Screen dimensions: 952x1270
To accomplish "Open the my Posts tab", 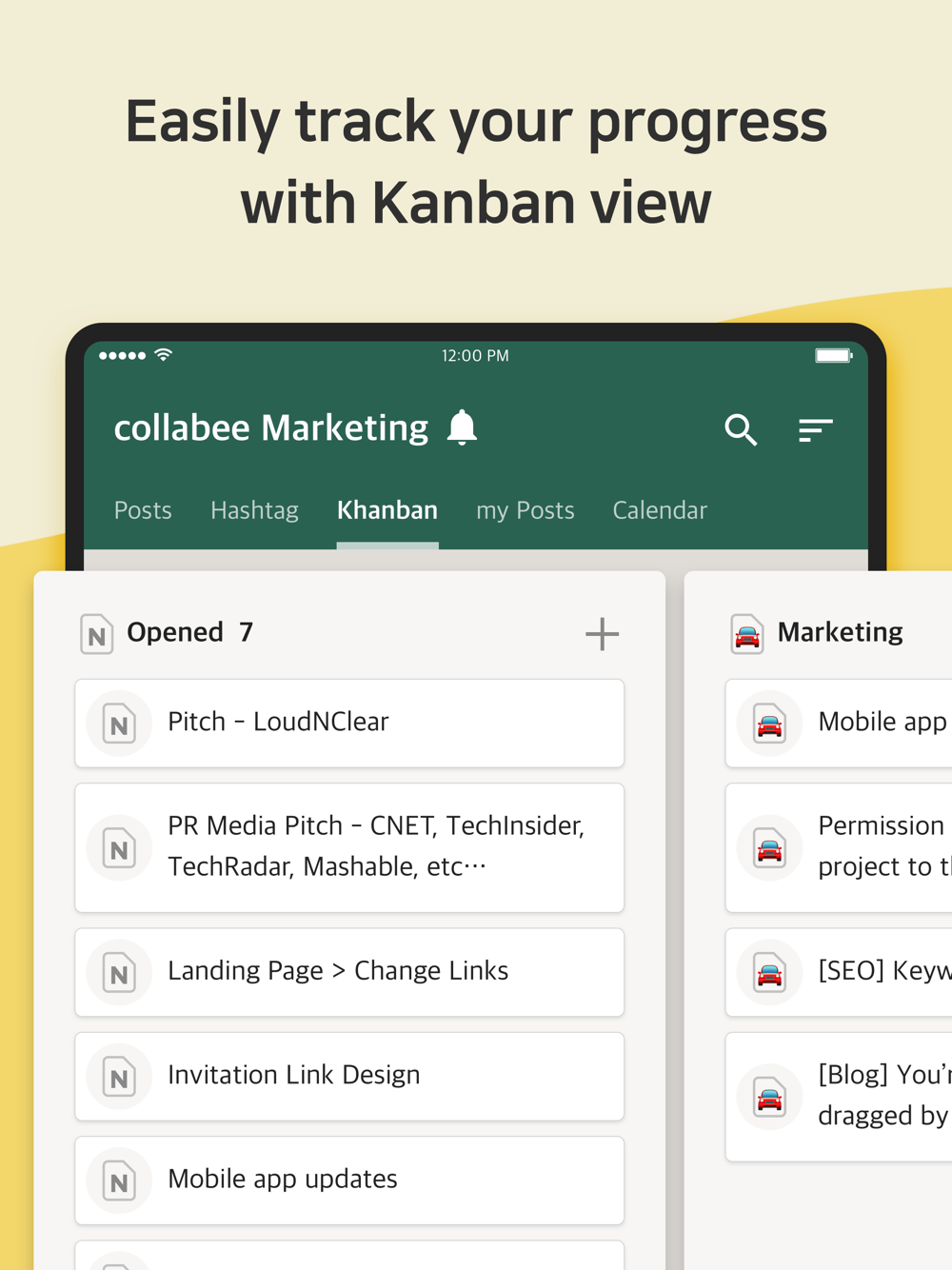I will tap(526, 511).
